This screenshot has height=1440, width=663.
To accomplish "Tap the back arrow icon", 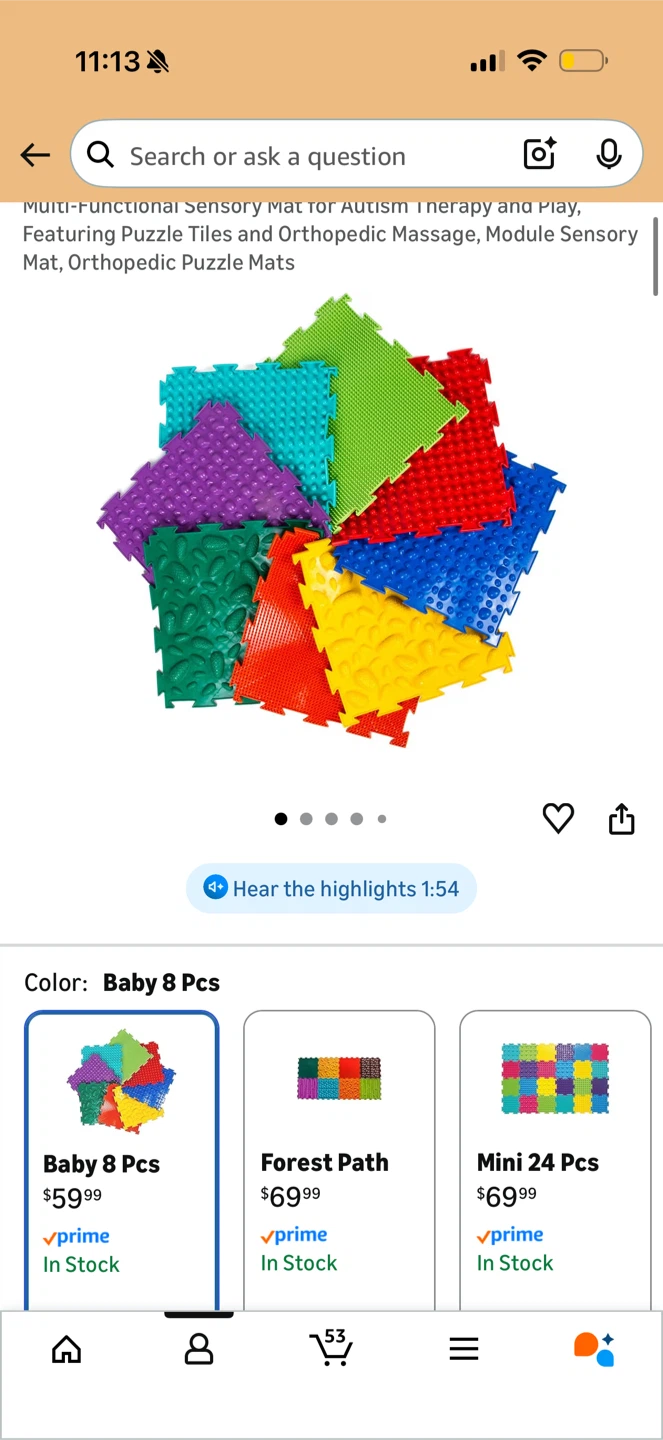I will [x=35, y=155].
